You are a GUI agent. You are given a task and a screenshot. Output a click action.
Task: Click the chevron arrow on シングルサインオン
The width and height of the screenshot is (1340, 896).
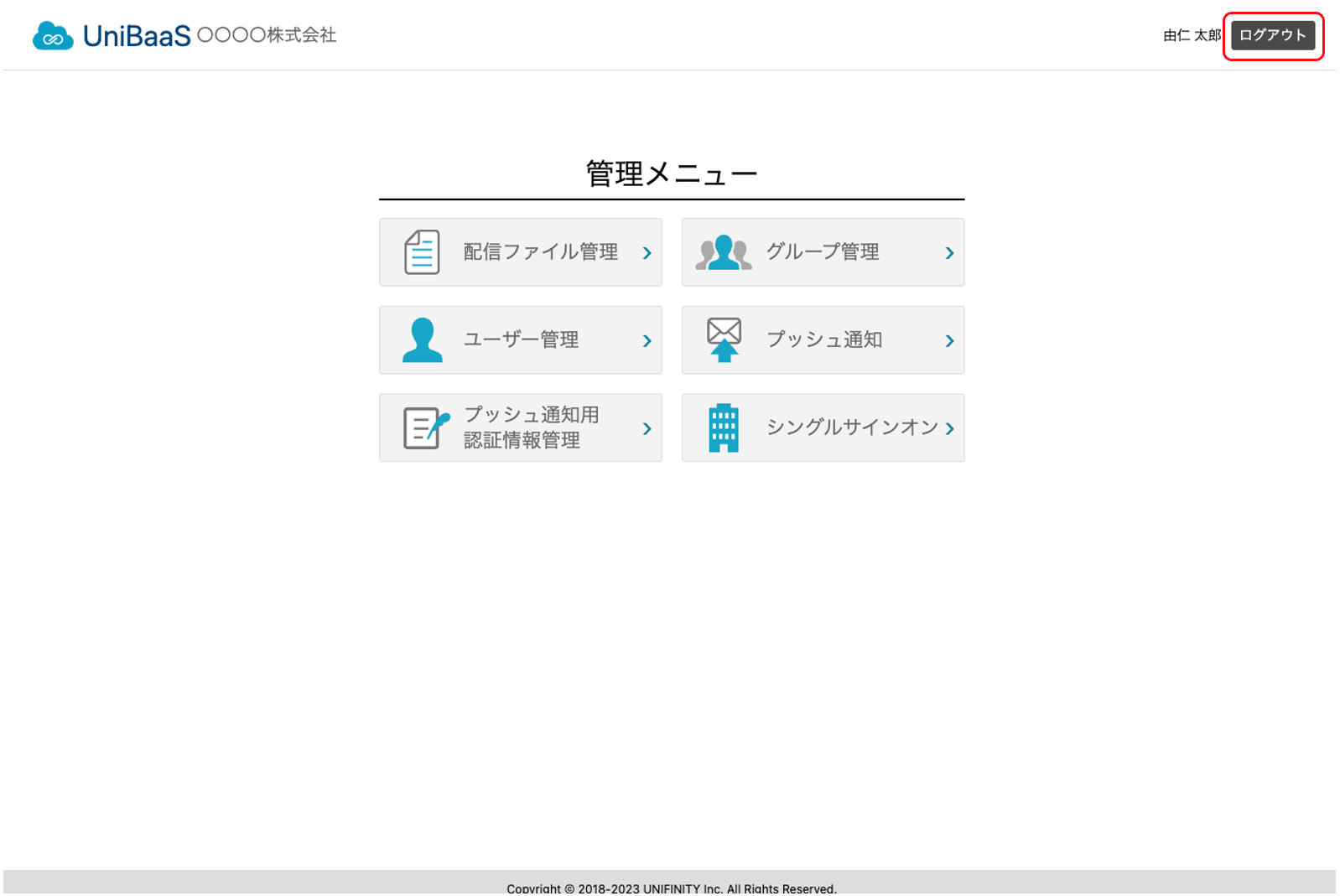(949, 429)
